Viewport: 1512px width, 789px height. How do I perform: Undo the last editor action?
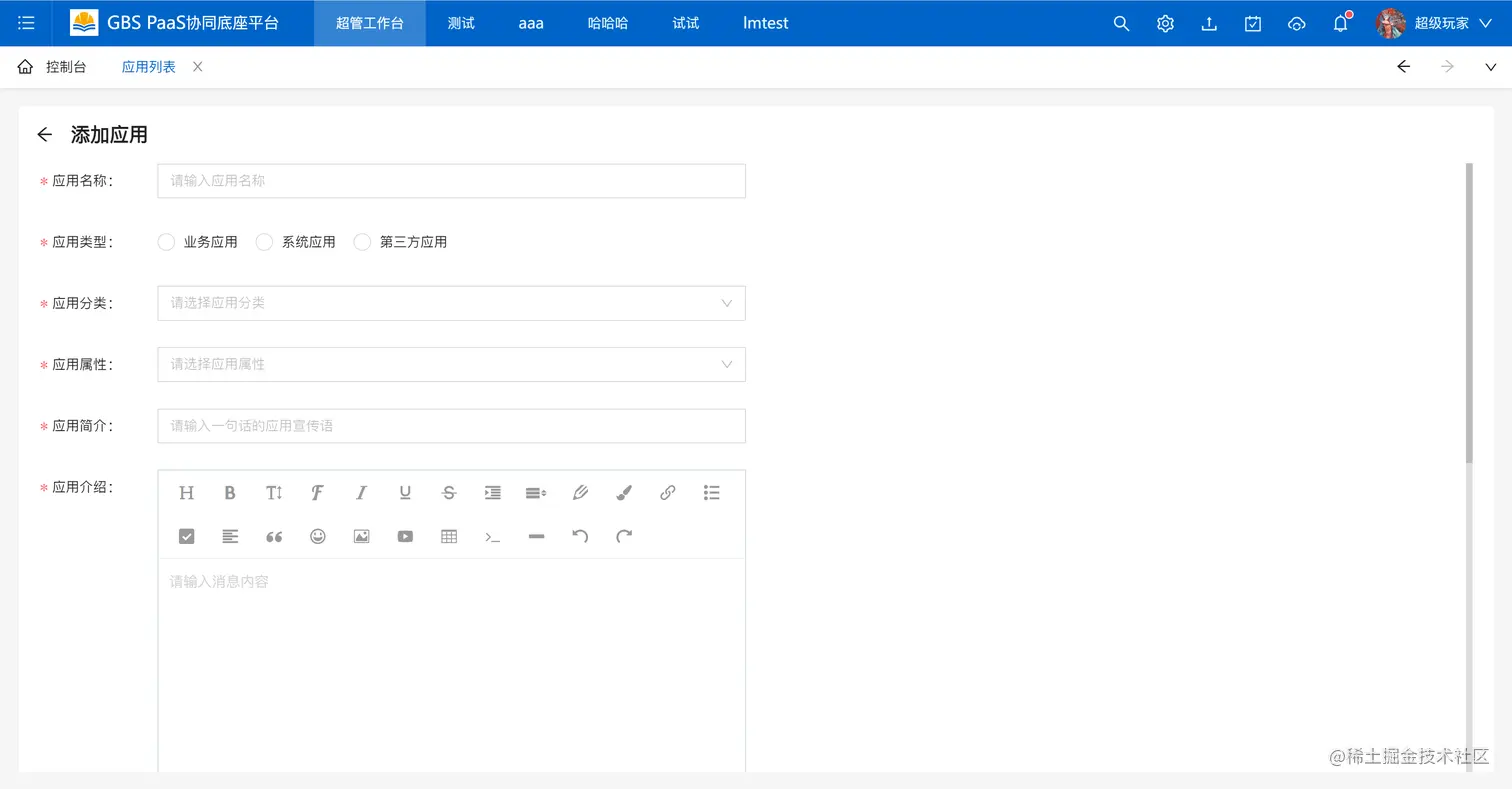pos(580,536)
